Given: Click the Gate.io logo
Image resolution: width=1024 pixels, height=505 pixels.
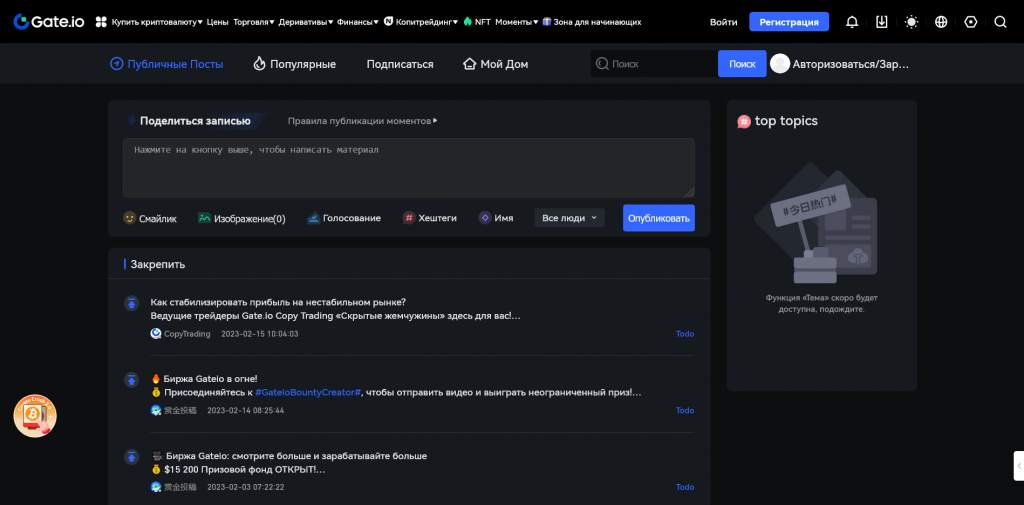Looking at the screenshot, I should (x=49, y=21).
